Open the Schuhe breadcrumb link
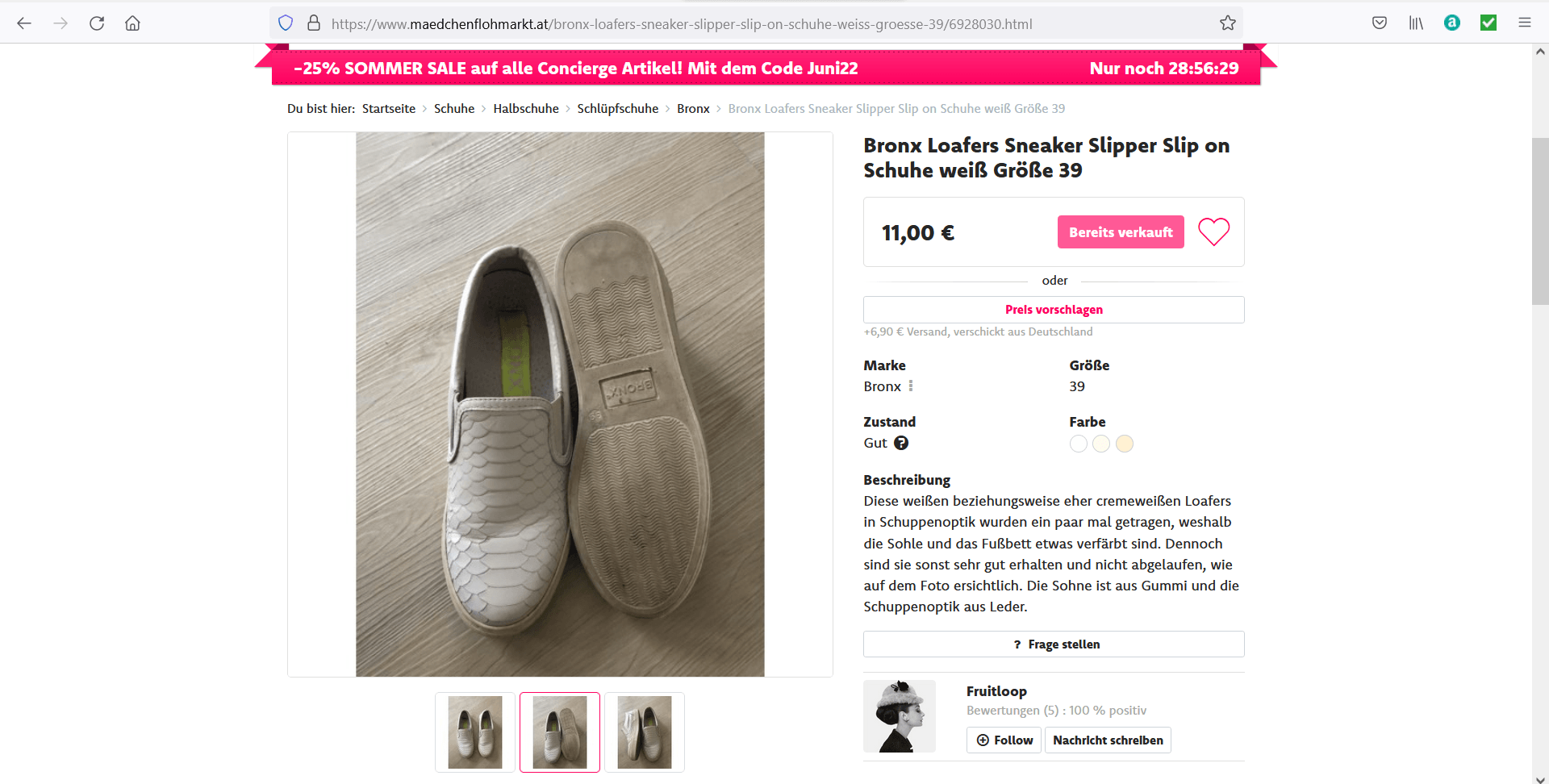Viewport: 1549px width, 784px height. point(454,109)
